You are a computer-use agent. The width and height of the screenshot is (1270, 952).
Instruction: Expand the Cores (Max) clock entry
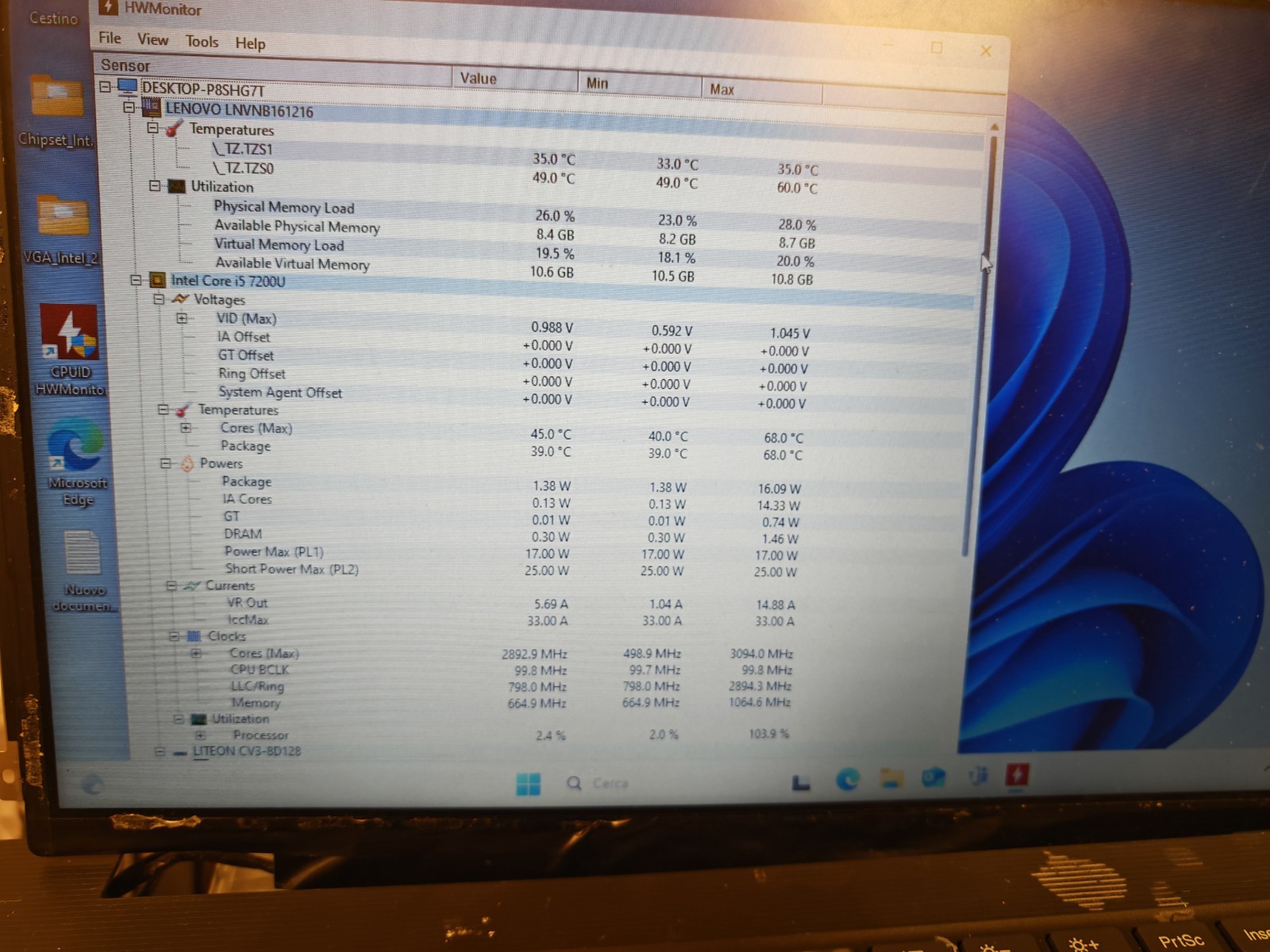coord(196,654)
